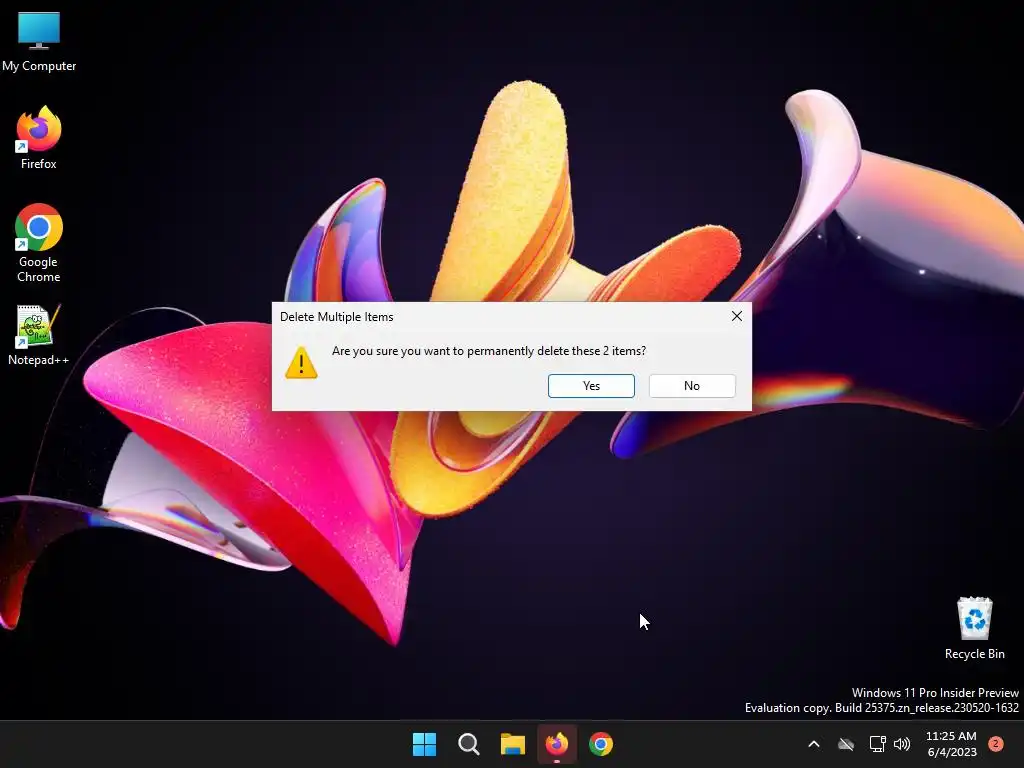
Task: Launch Chrome from the taskbar
Action: tap(601, 744)
